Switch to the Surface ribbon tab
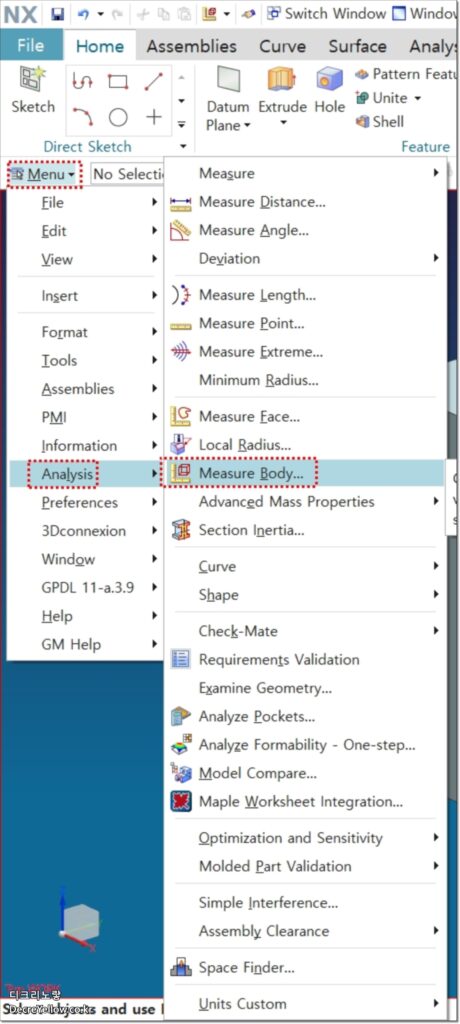Image resolution: width=460 pixels, height=1024 pixels. 357,46
